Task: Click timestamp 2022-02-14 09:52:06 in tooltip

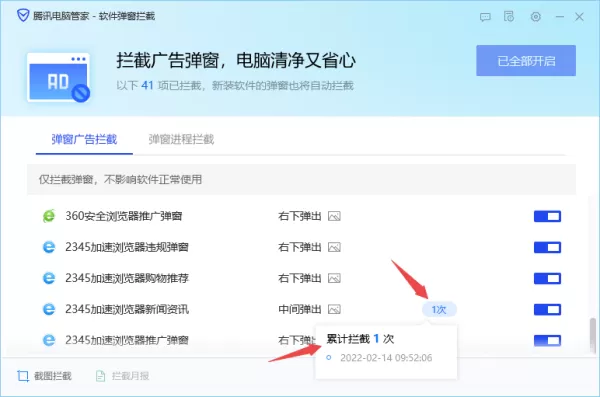Action: tap(386, 358)
